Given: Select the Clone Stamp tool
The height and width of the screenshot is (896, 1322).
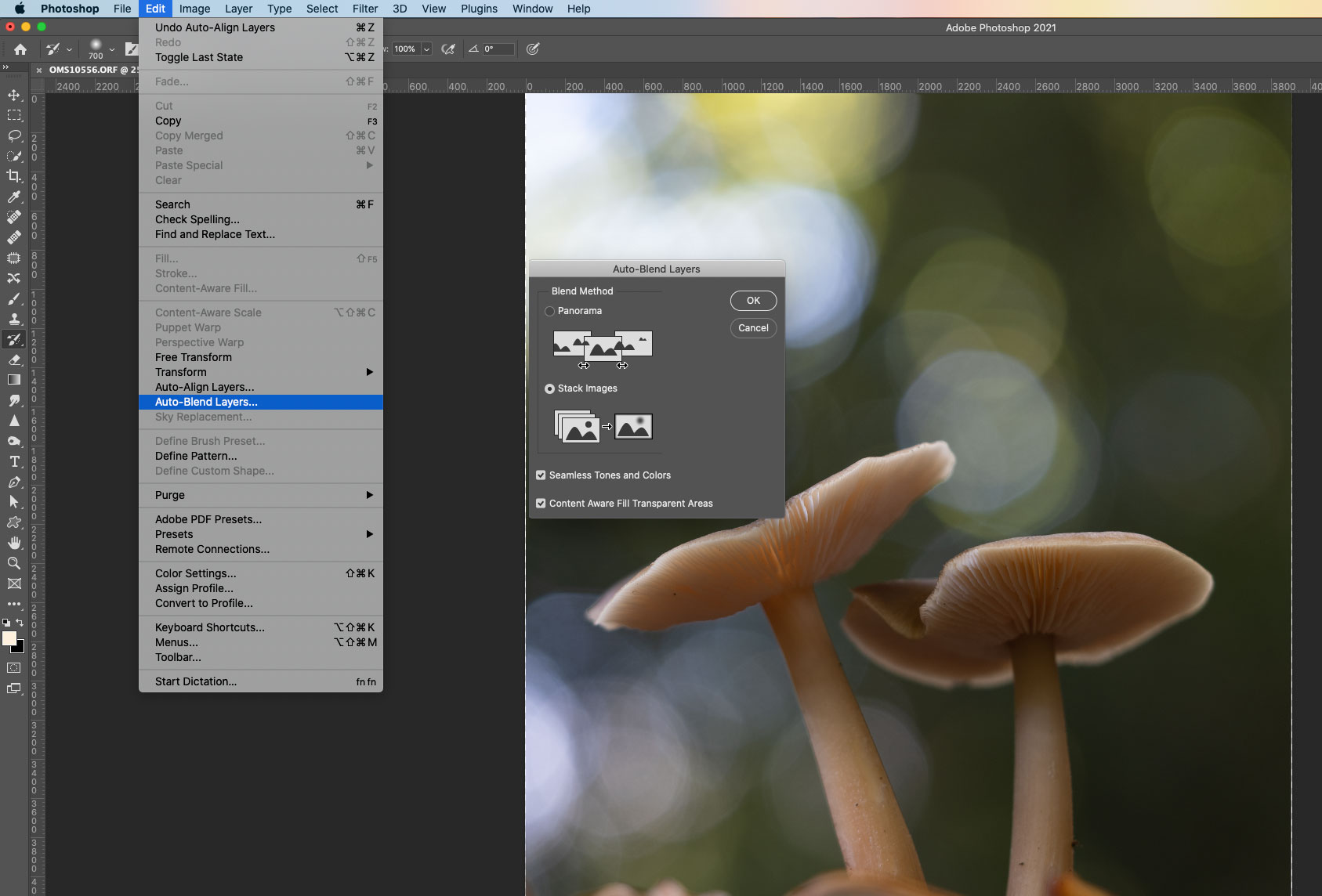Looking at the screenshot, I should (x=14, y=319).
